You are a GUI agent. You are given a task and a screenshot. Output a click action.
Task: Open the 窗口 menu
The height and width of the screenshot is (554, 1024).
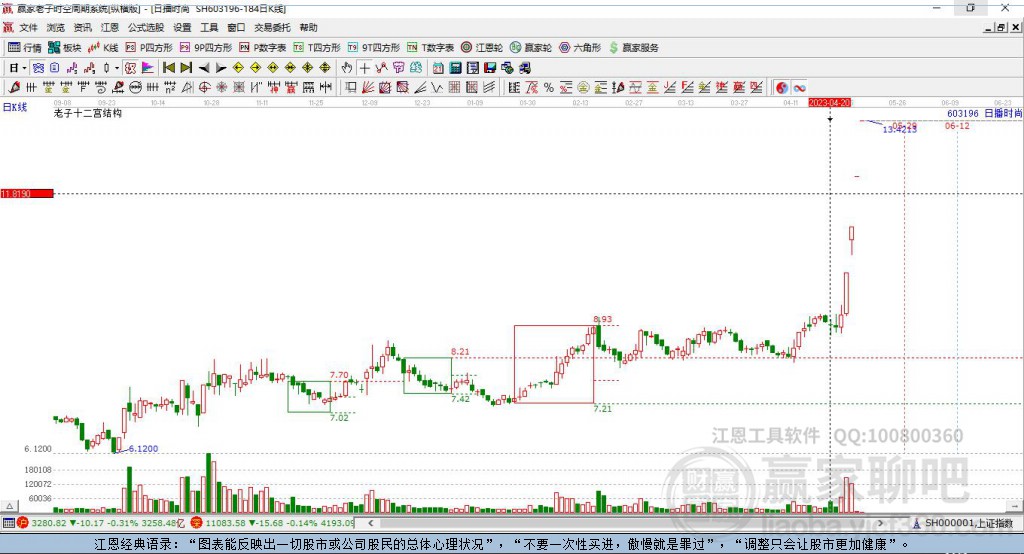click(236, 27)
